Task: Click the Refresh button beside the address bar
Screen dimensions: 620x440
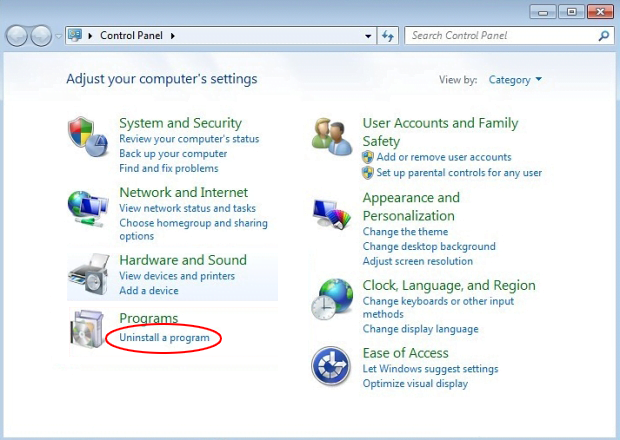Action: pos(388,36)
